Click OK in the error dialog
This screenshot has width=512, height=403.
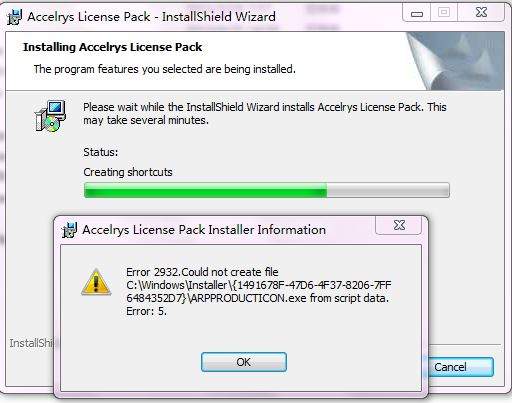[x=244, y=362]
